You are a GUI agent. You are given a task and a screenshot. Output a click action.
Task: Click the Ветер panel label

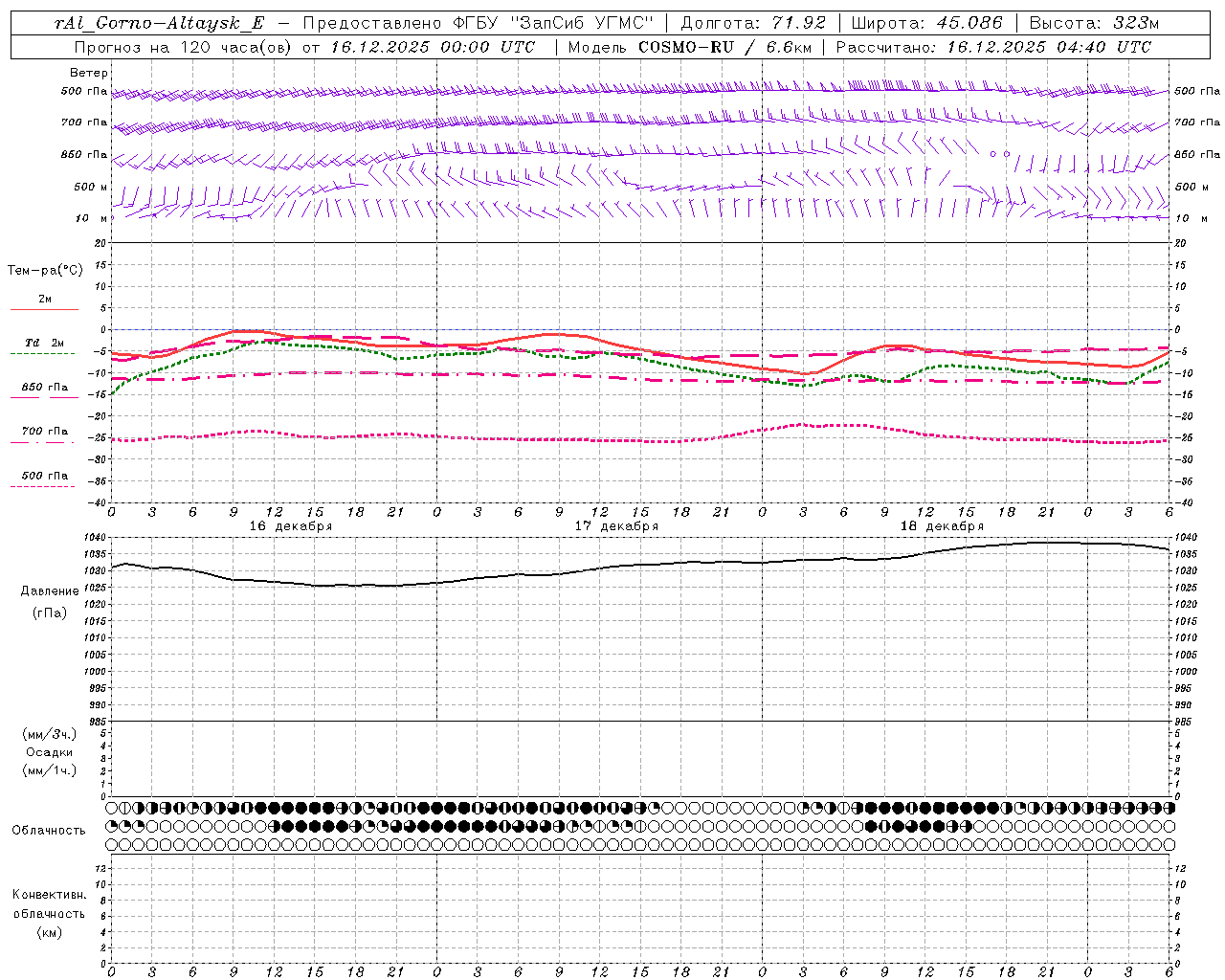(89, 73)
